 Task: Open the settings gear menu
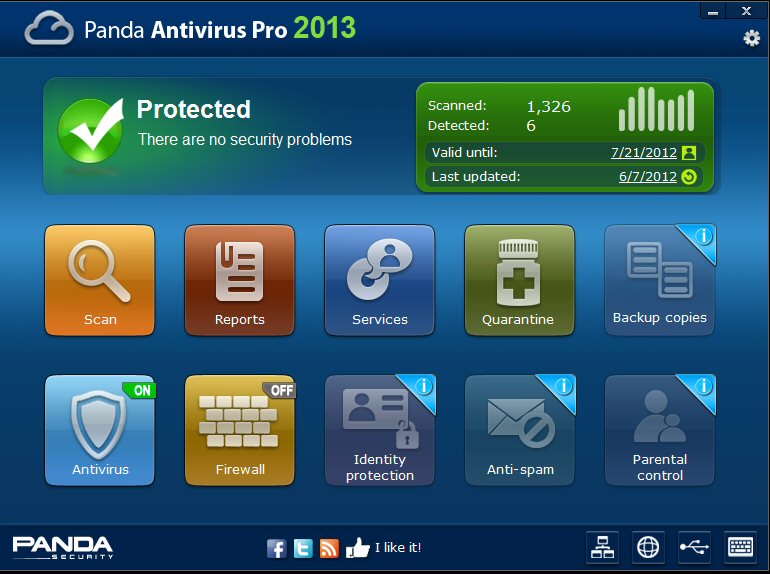coord(751,38)
